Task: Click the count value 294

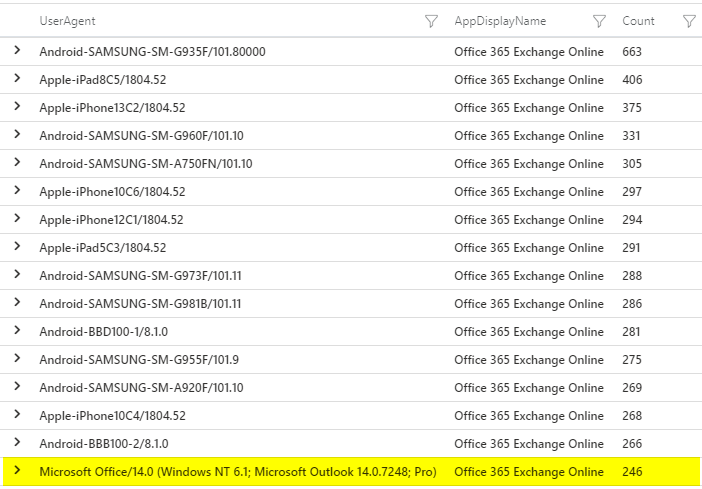Action: coord(632,220)
